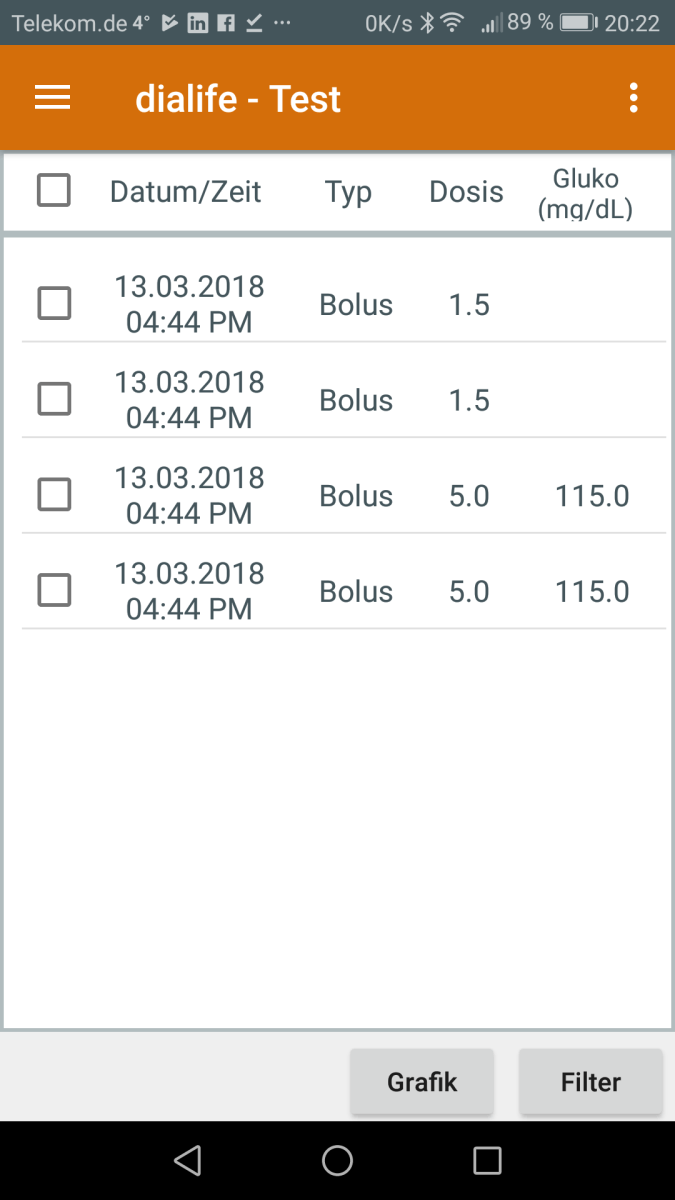Open the Filter options
The height and width of the screenshot is (1200, 675).
tap(591, 1082)
